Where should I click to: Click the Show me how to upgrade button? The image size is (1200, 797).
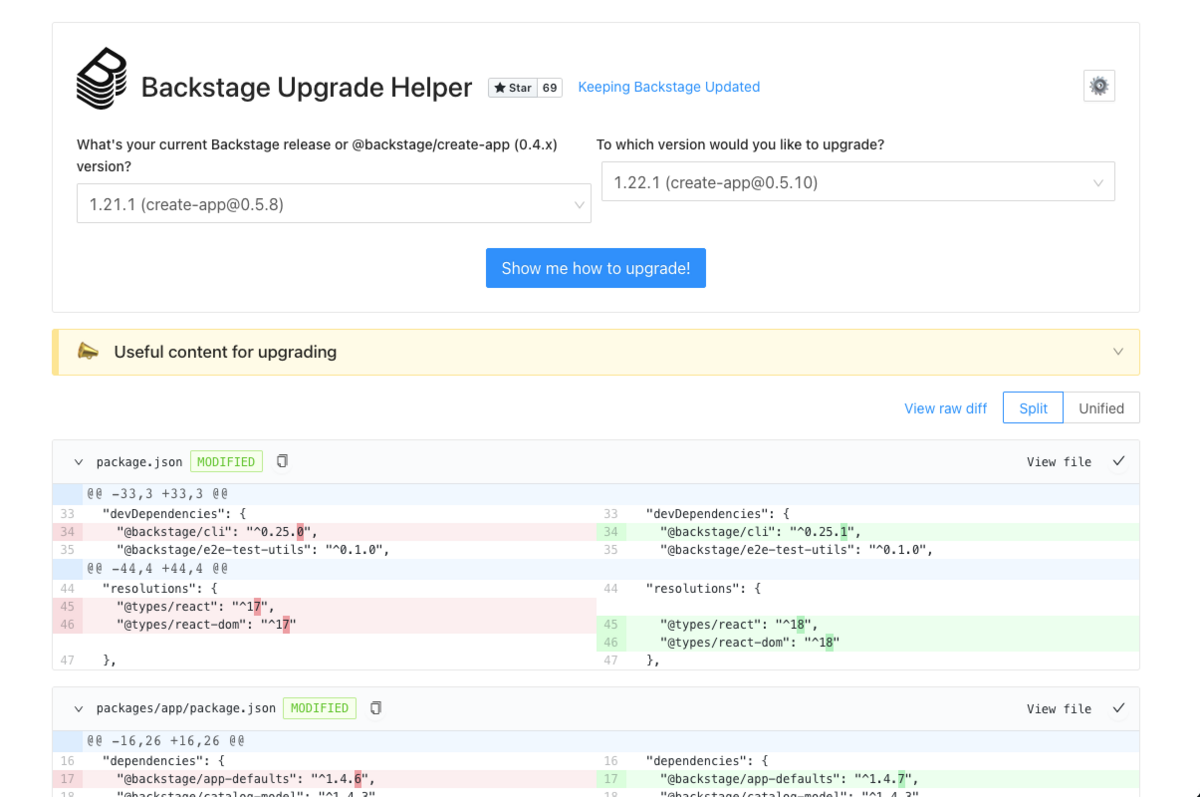[x=596, y=268]
